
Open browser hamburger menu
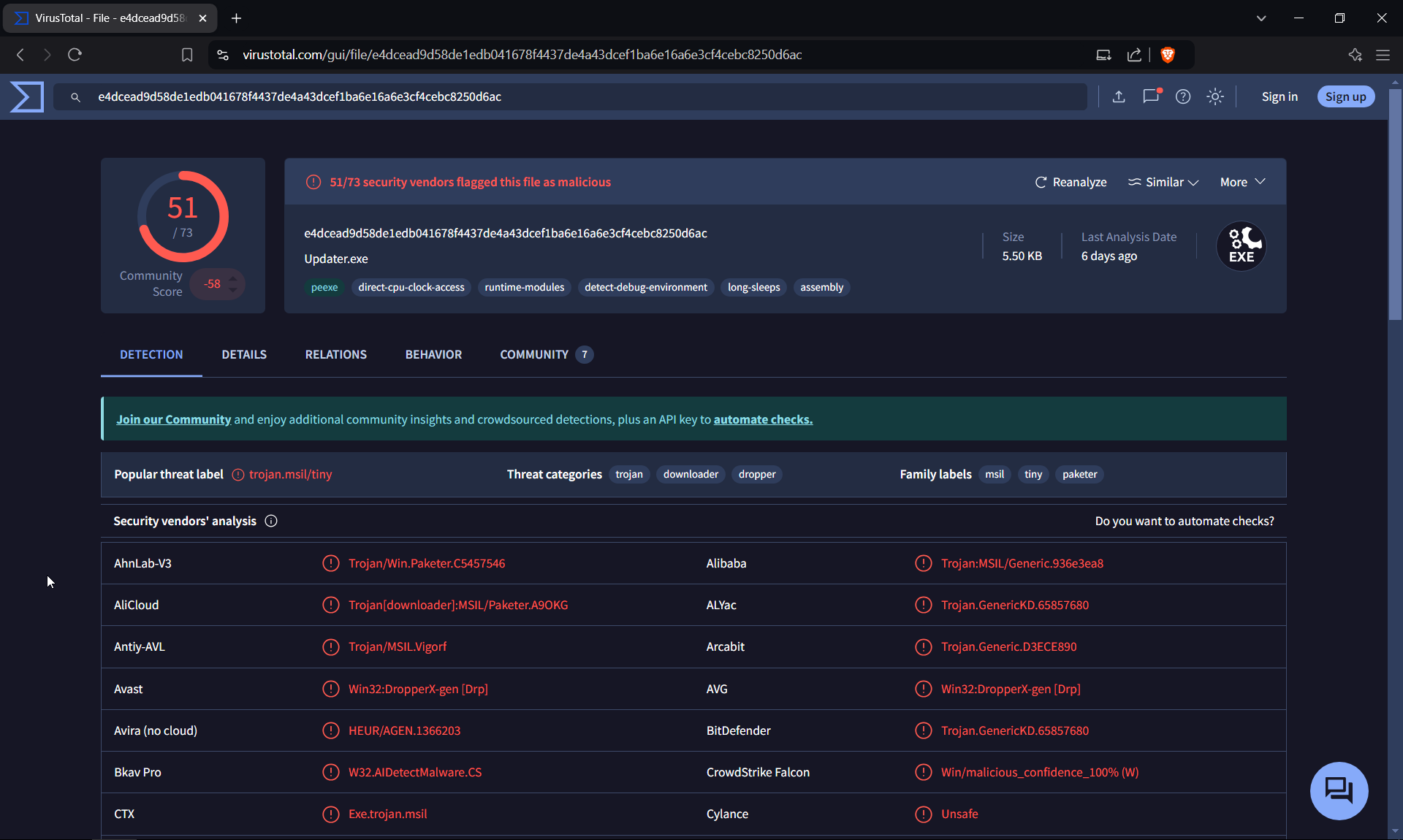[1383, 55]
